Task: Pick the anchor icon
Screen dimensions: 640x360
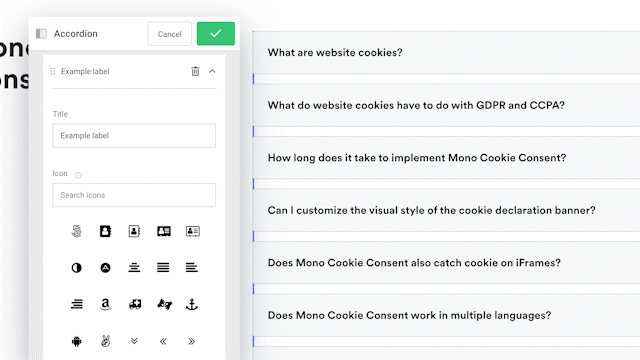Action: coord(192,304)
